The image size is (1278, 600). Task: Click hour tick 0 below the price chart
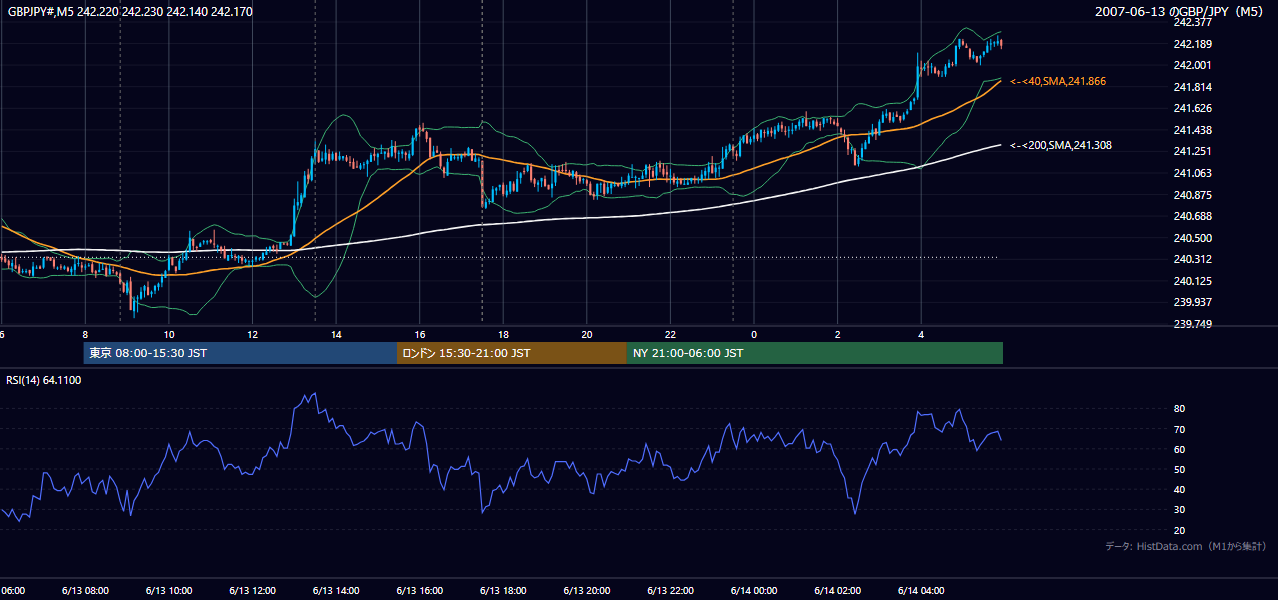pyautogui.click(x=754, y=334)
